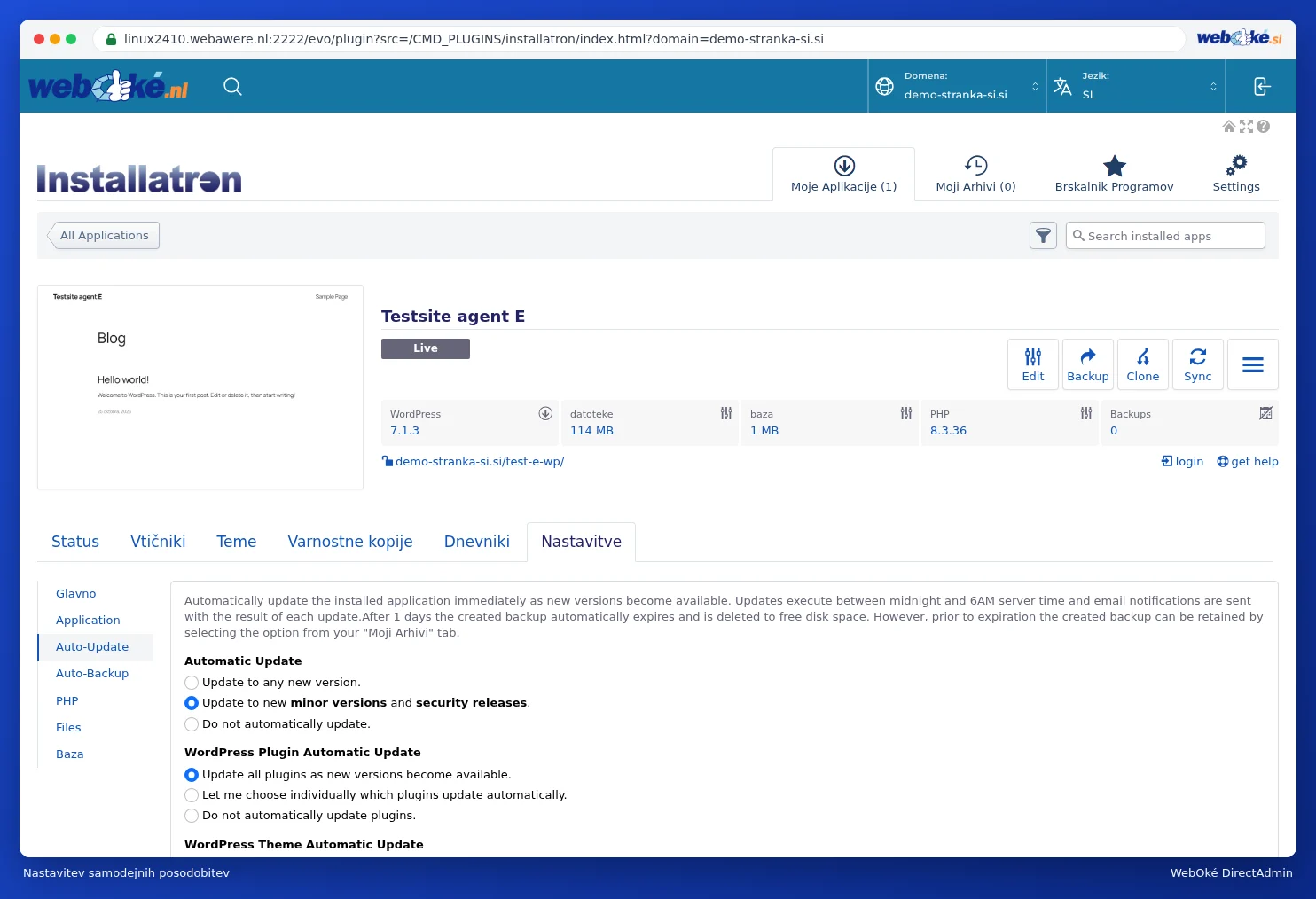Screen dimensions: 1316x899
Task: Click the Installatron logo
Action: (139, 179)
